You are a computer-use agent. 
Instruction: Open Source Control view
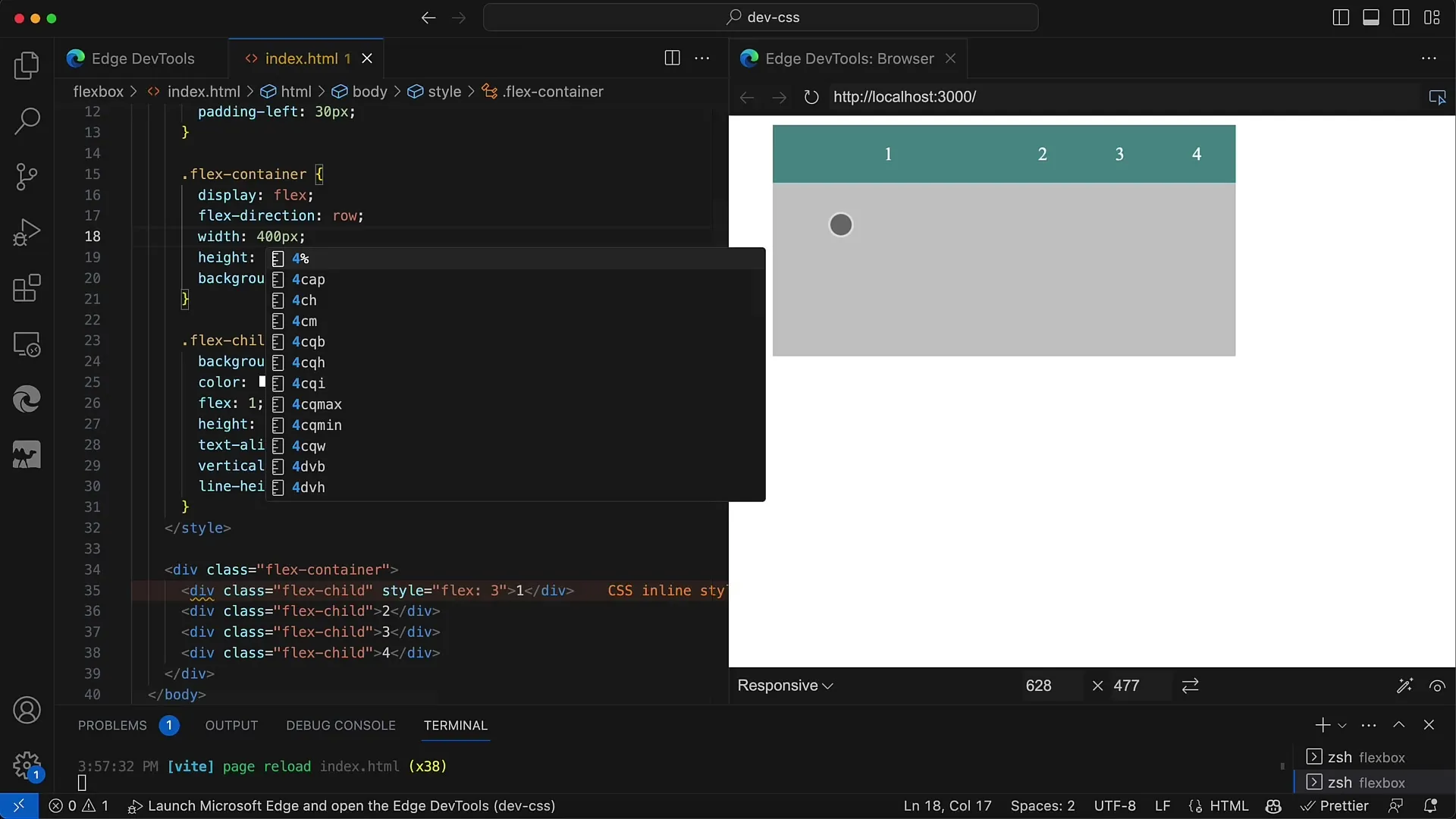[27, 177]
